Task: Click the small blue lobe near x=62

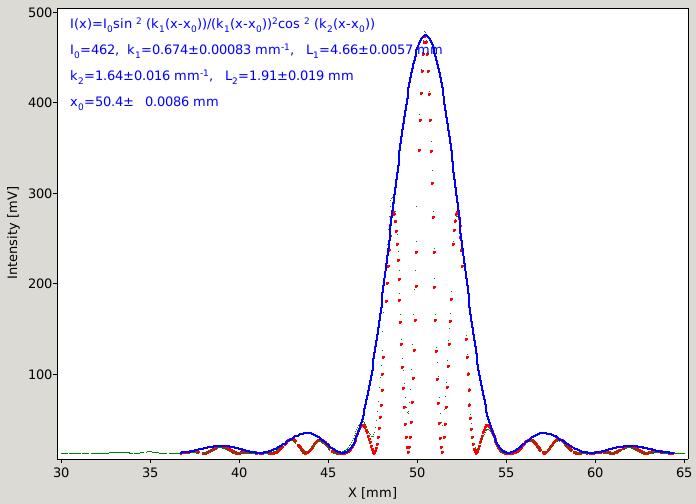Action: 630,446
